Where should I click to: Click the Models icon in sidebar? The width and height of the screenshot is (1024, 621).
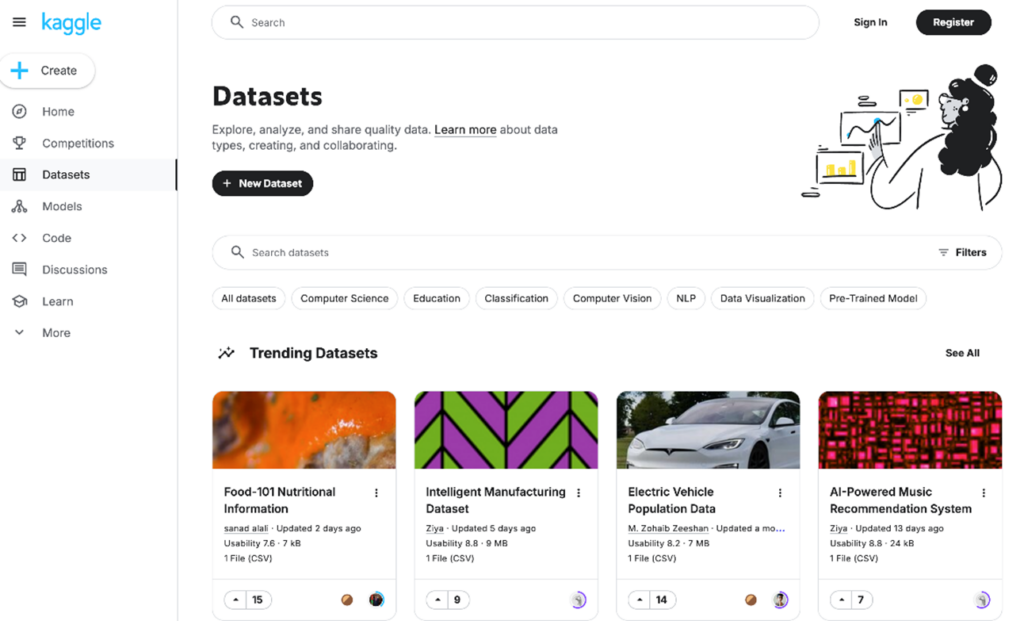pos(19,206)
